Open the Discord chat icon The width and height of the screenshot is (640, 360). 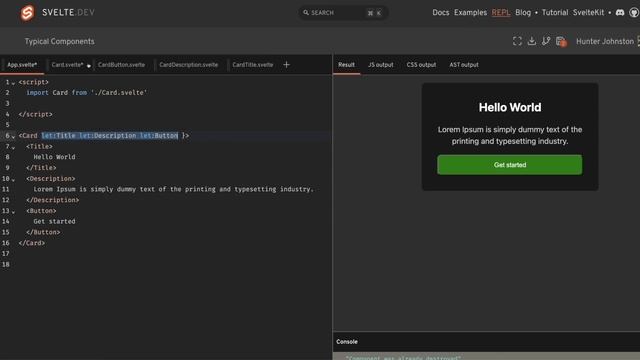point(620,13)
